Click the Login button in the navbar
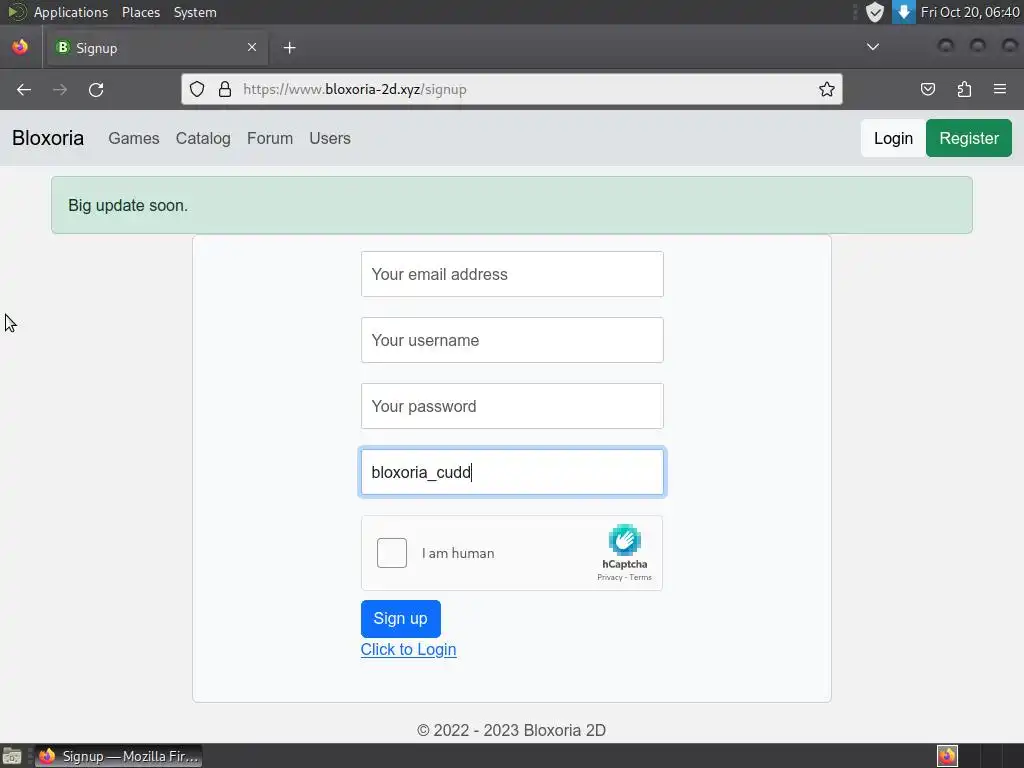 coord(893,138)
